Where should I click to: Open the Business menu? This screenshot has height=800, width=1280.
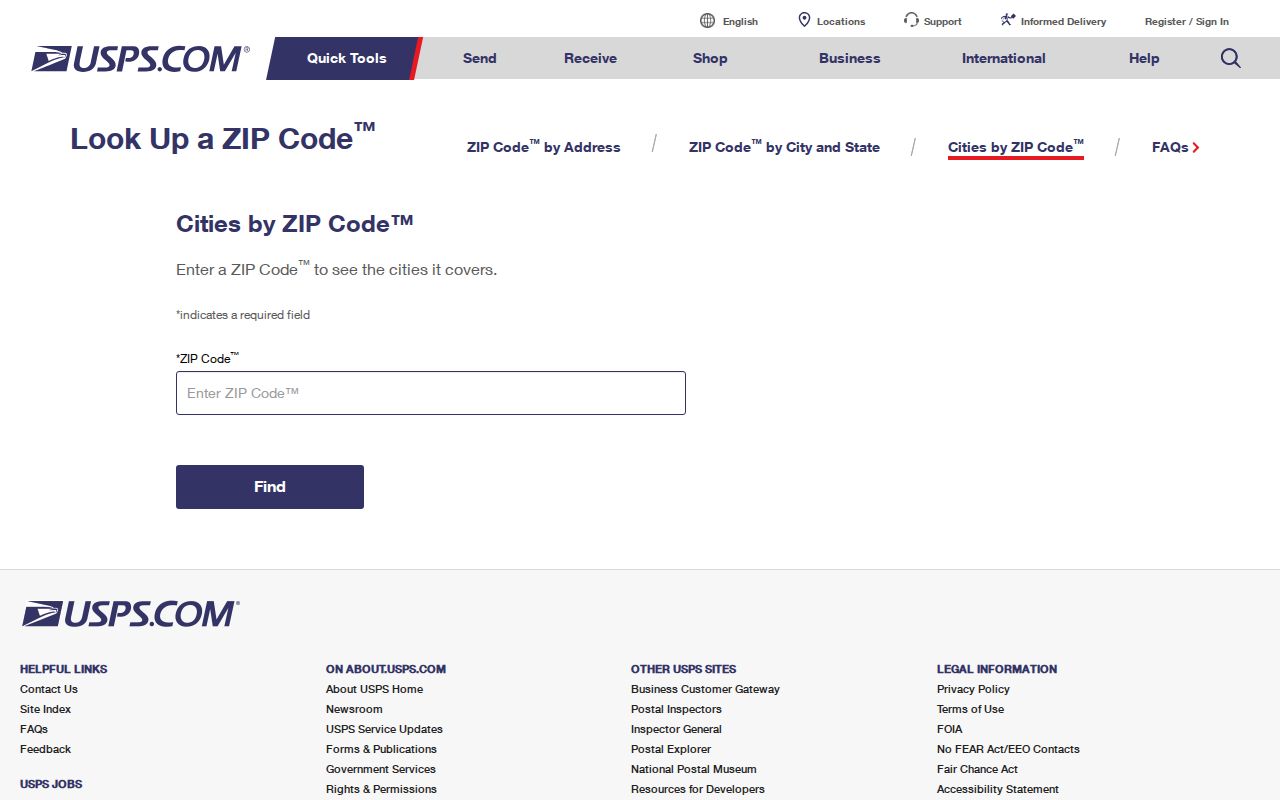(850, 58)
